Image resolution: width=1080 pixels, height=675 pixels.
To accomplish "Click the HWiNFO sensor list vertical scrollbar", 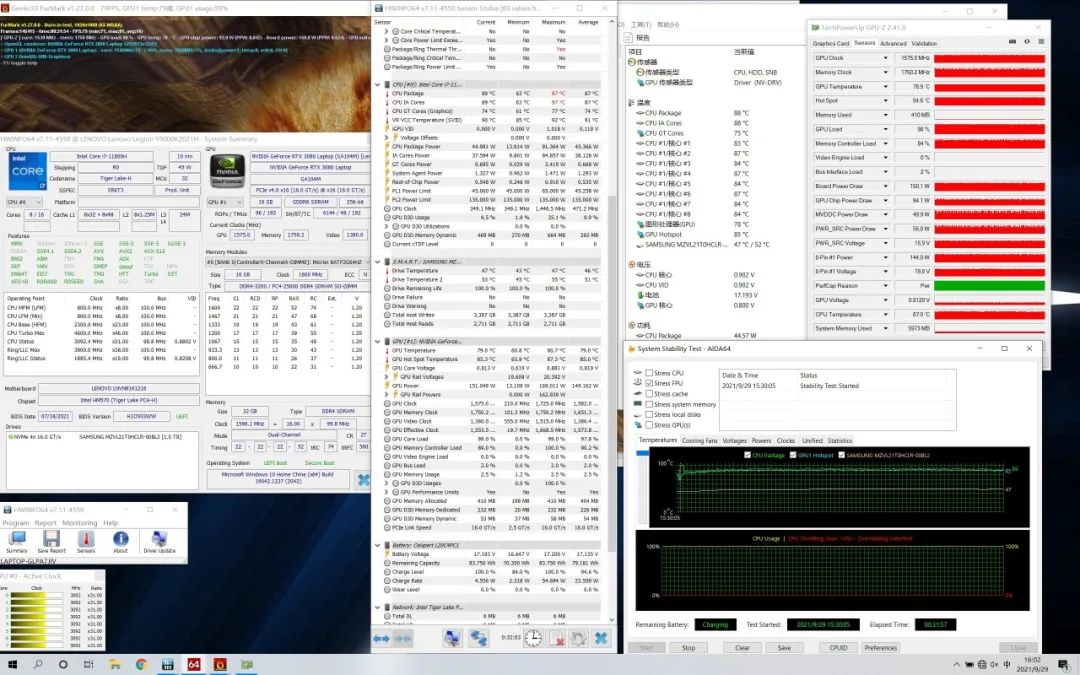I will (x=611, y=300).
